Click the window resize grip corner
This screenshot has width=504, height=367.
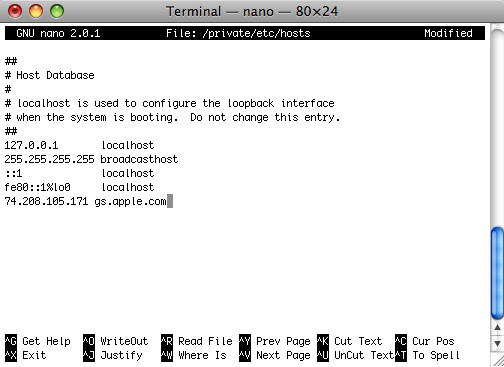click(498, 361)
